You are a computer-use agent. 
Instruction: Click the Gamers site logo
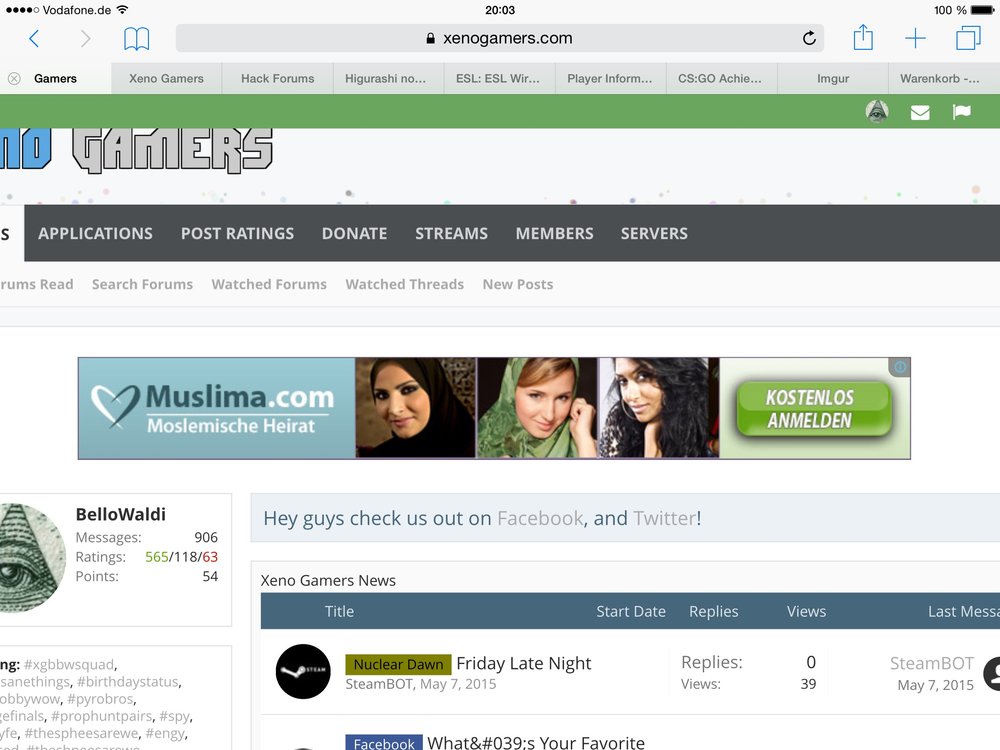136,151
